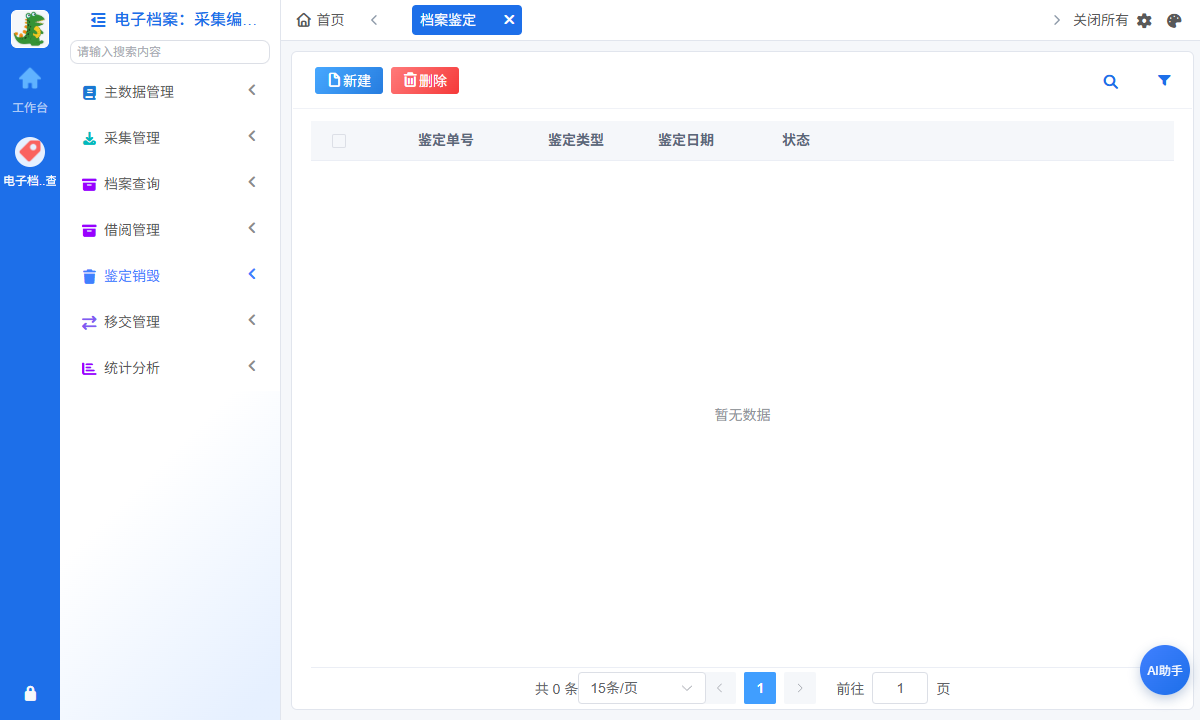1200x720 pixels.
Task: Click the 鉴定销毁 trash icon
Action: coord(89,277)
